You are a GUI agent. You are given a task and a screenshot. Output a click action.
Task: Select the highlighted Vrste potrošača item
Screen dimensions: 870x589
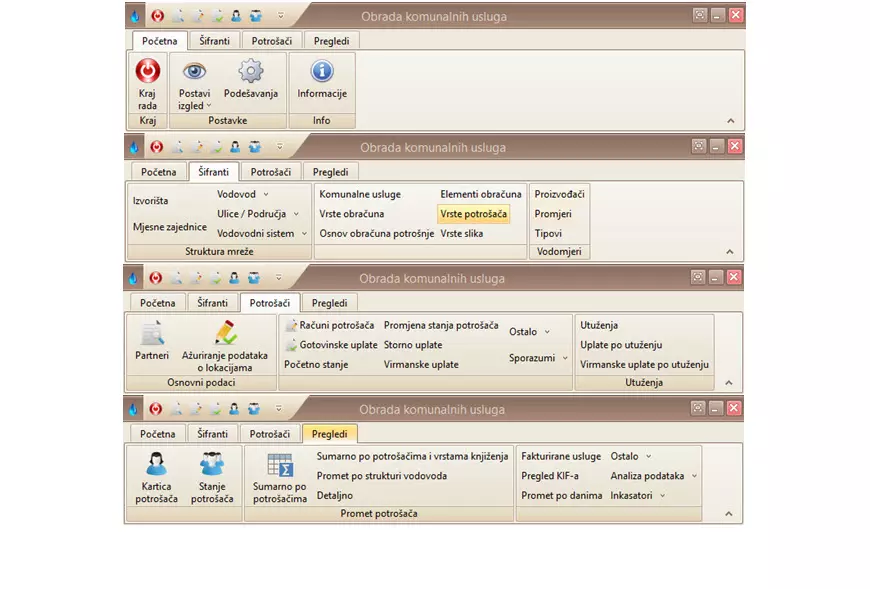(473, 214)
